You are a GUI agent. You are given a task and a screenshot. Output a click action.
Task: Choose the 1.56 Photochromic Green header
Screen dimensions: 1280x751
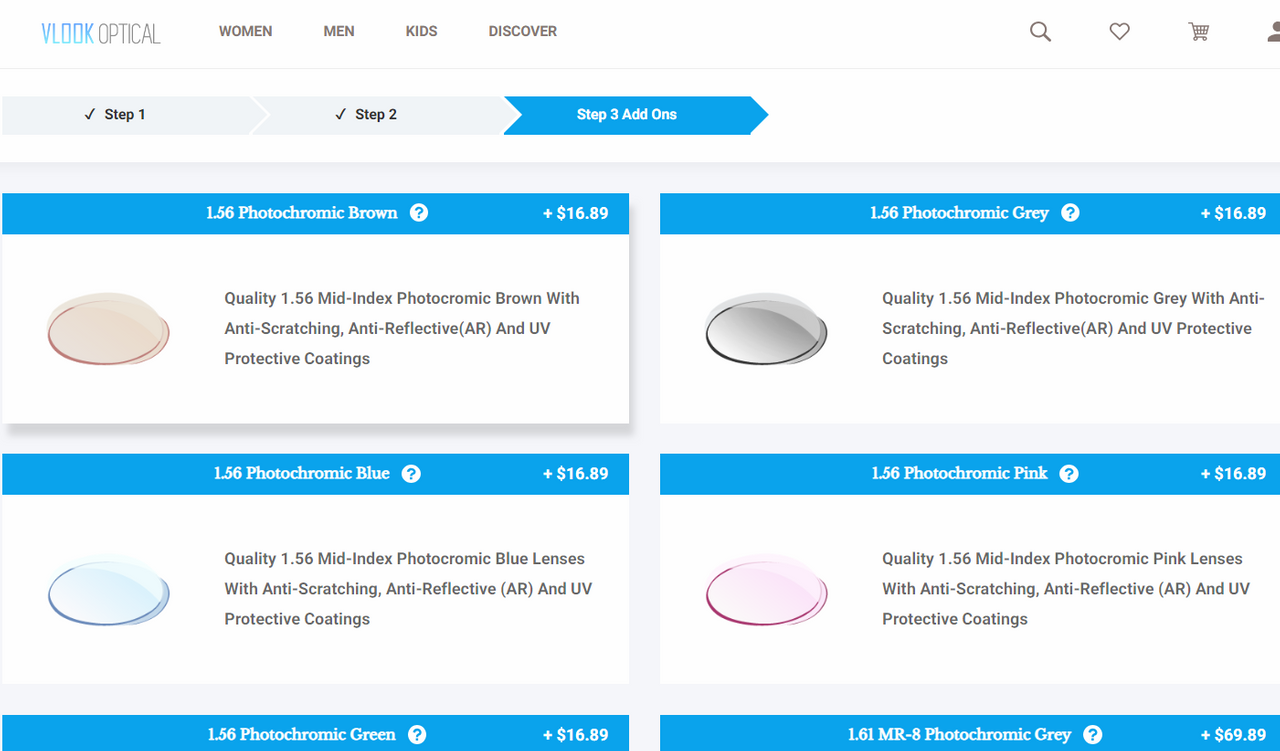316,734
